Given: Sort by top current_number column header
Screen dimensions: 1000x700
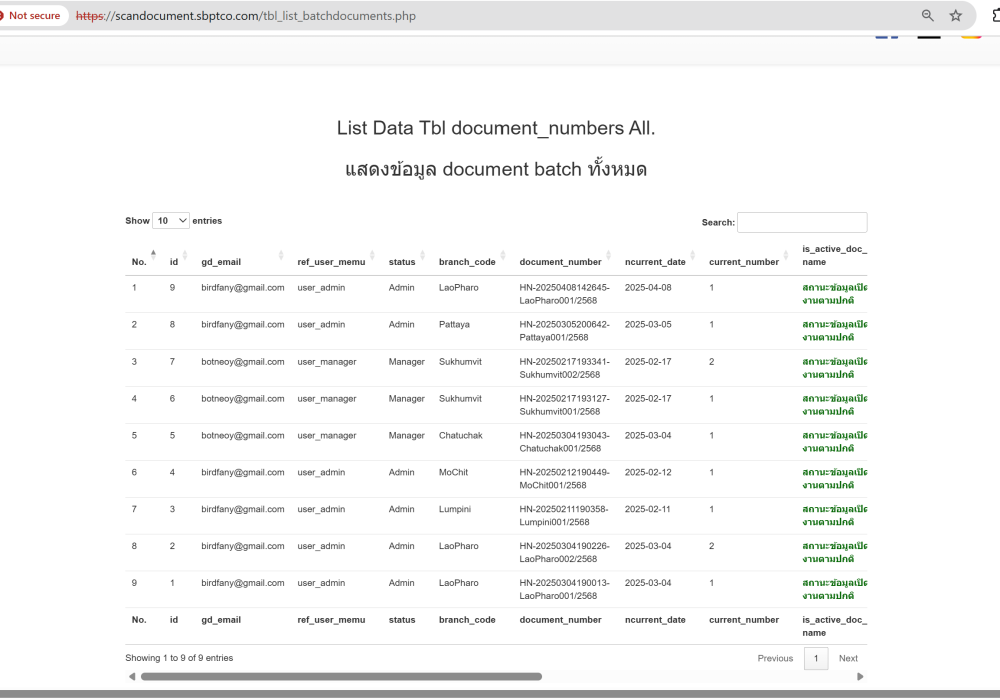Looking at the screenshot, I should pos(743,262).
